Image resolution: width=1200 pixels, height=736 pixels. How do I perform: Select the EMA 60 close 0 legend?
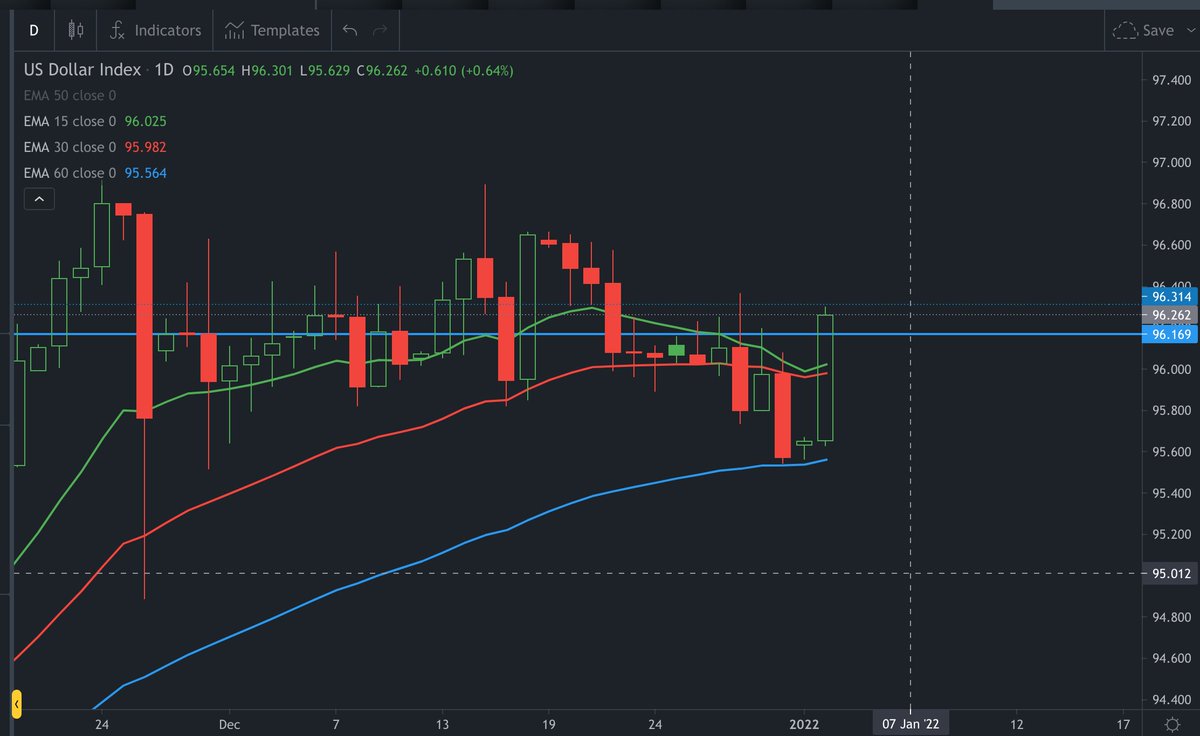click(70, 173)
